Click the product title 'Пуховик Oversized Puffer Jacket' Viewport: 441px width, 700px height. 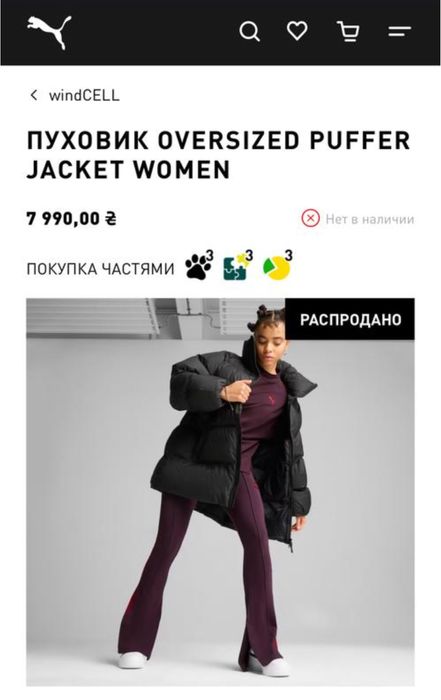[x=218, y=154]
